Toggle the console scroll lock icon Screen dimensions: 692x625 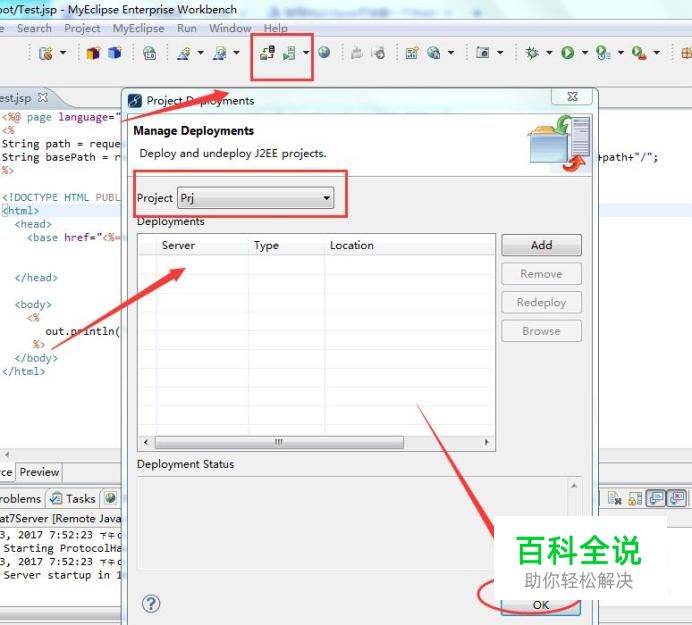click(x=635, y=499)
